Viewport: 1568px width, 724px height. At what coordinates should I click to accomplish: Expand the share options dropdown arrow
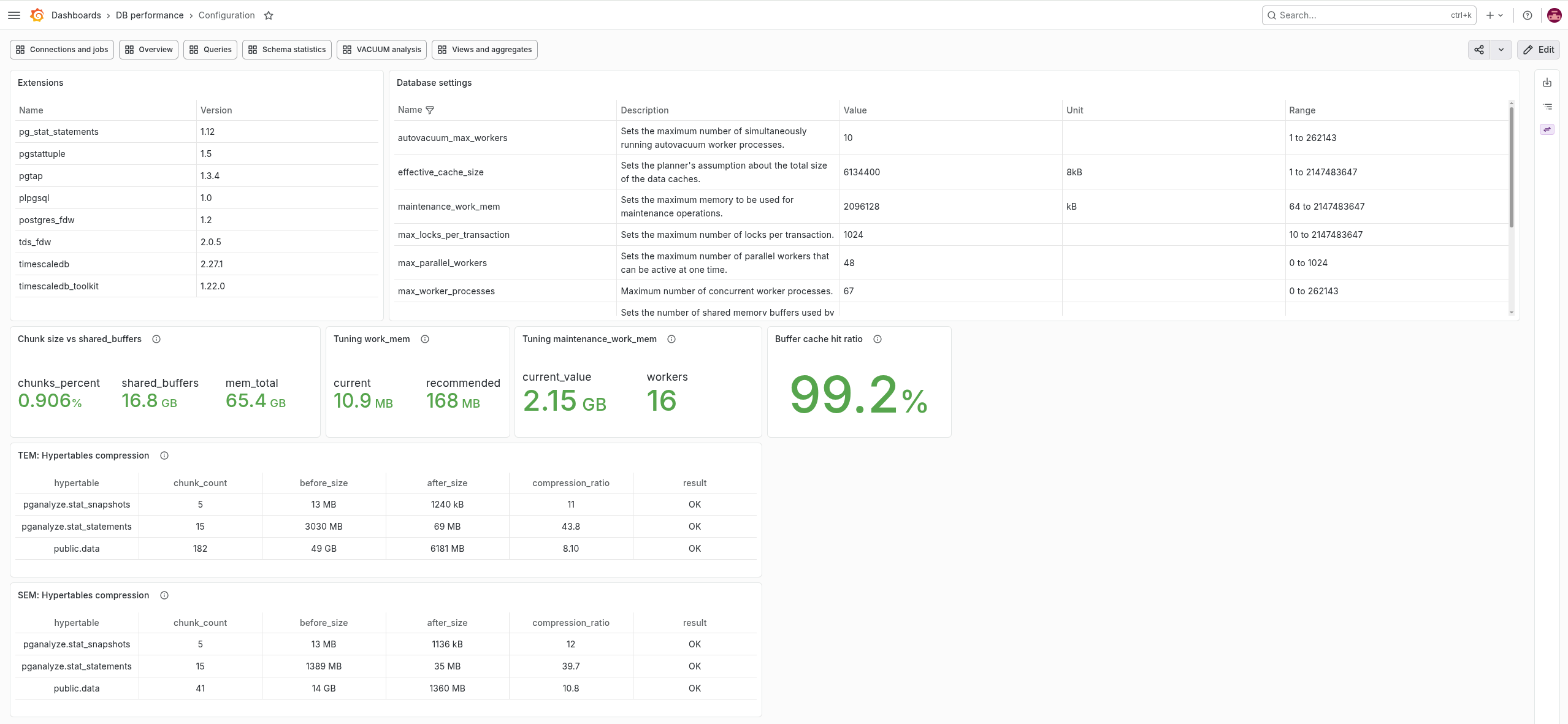[x=1501, y=50]
